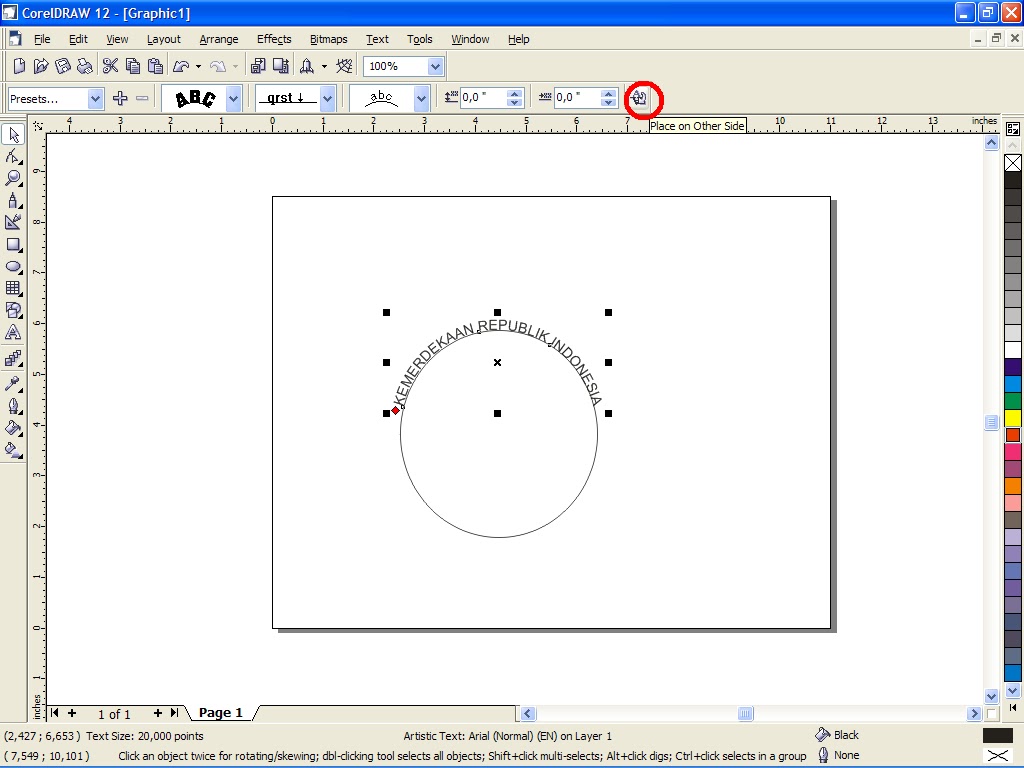
Task: Click the red diamond text offset handle
Action: point(396,410)
